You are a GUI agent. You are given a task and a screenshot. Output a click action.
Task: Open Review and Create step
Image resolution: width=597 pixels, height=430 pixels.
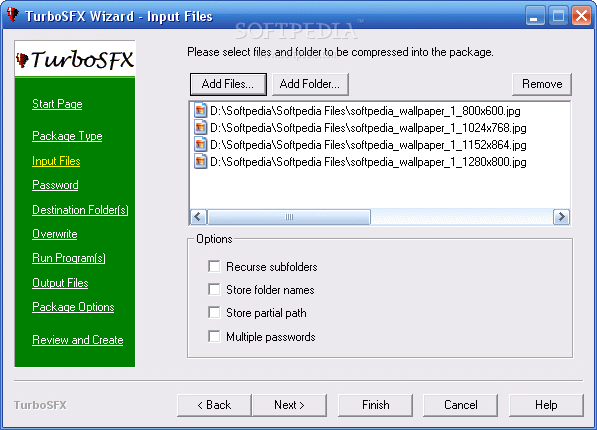coord(78,340)
